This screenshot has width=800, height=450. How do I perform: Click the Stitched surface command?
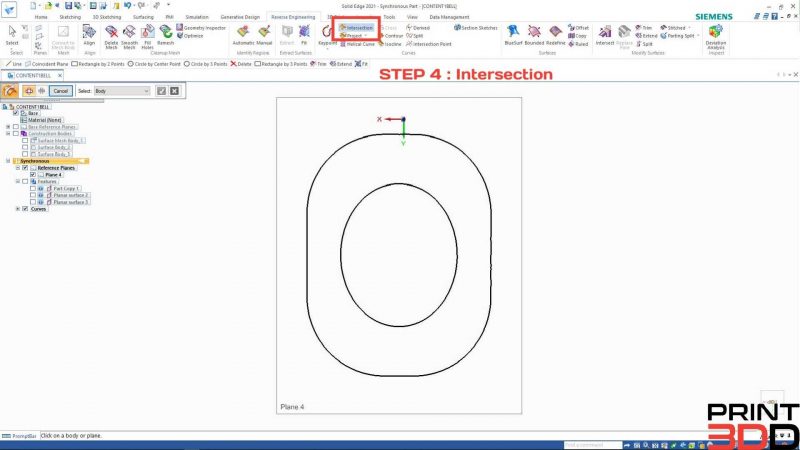(672, 28)
